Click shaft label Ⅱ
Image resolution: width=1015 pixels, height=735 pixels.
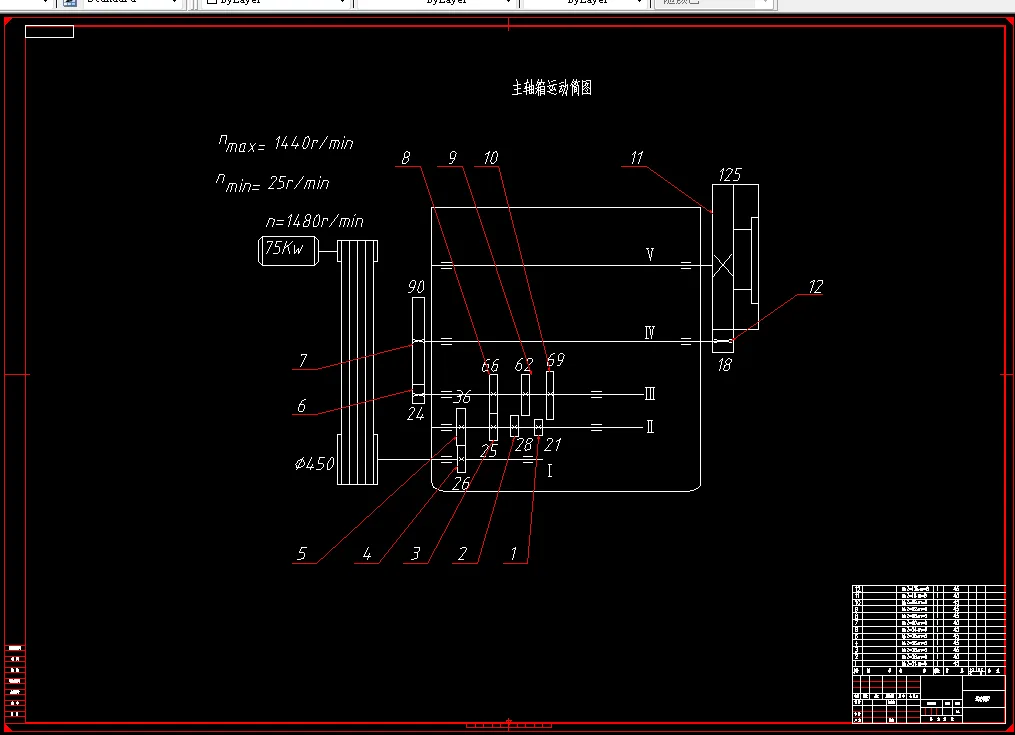(650, 427)
